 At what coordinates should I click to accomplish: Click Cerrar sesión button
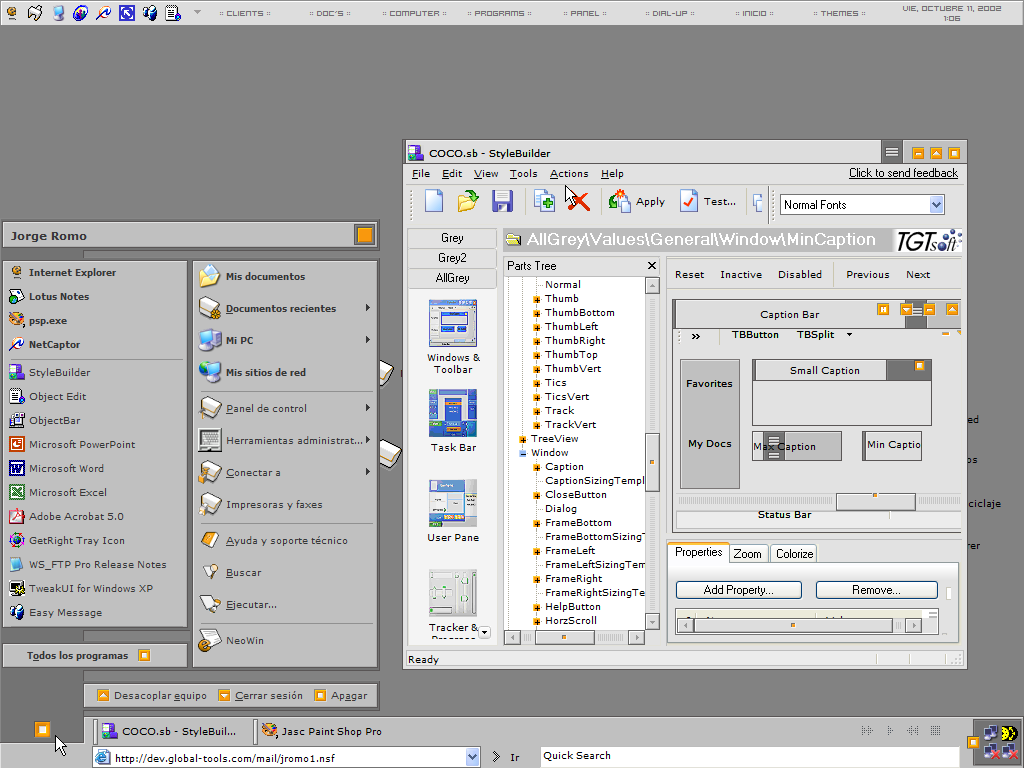[x=261, y=696]
